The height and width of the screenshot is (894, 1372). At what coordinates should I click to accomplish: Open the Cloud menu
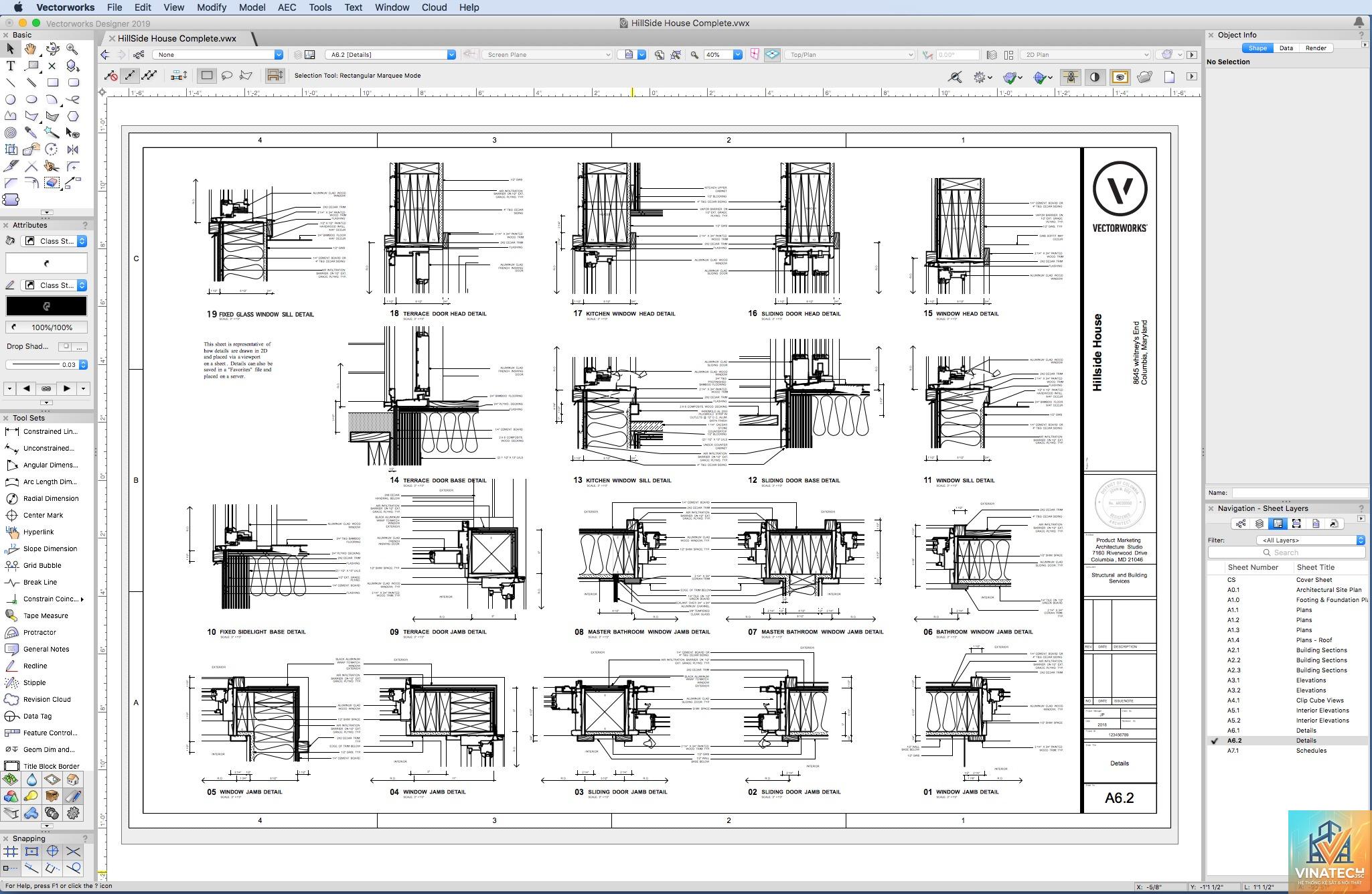pos(434,7)
